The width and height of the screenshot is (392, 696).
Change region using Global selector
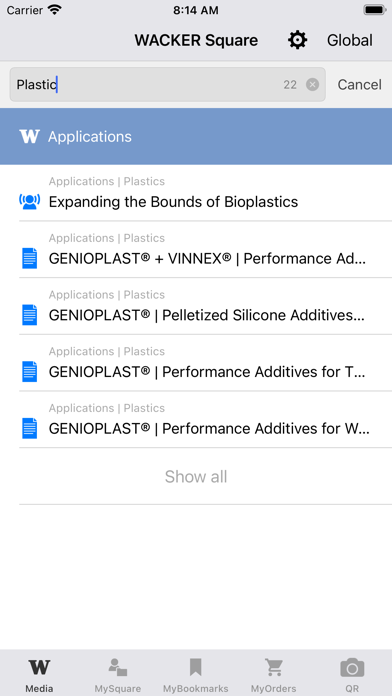[x=350, y=40]
